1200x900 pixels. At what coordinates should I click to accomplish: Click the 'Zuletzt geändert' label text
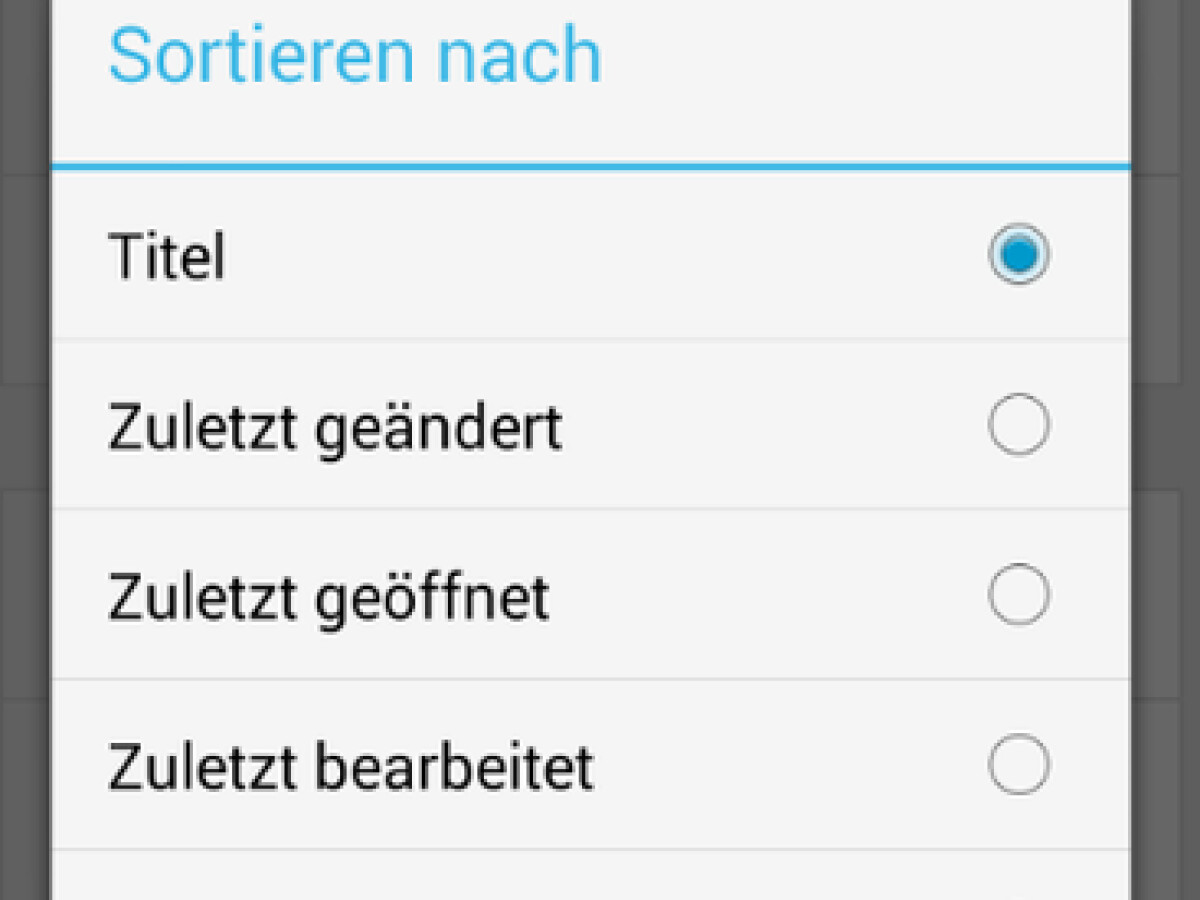click(335, 428)
